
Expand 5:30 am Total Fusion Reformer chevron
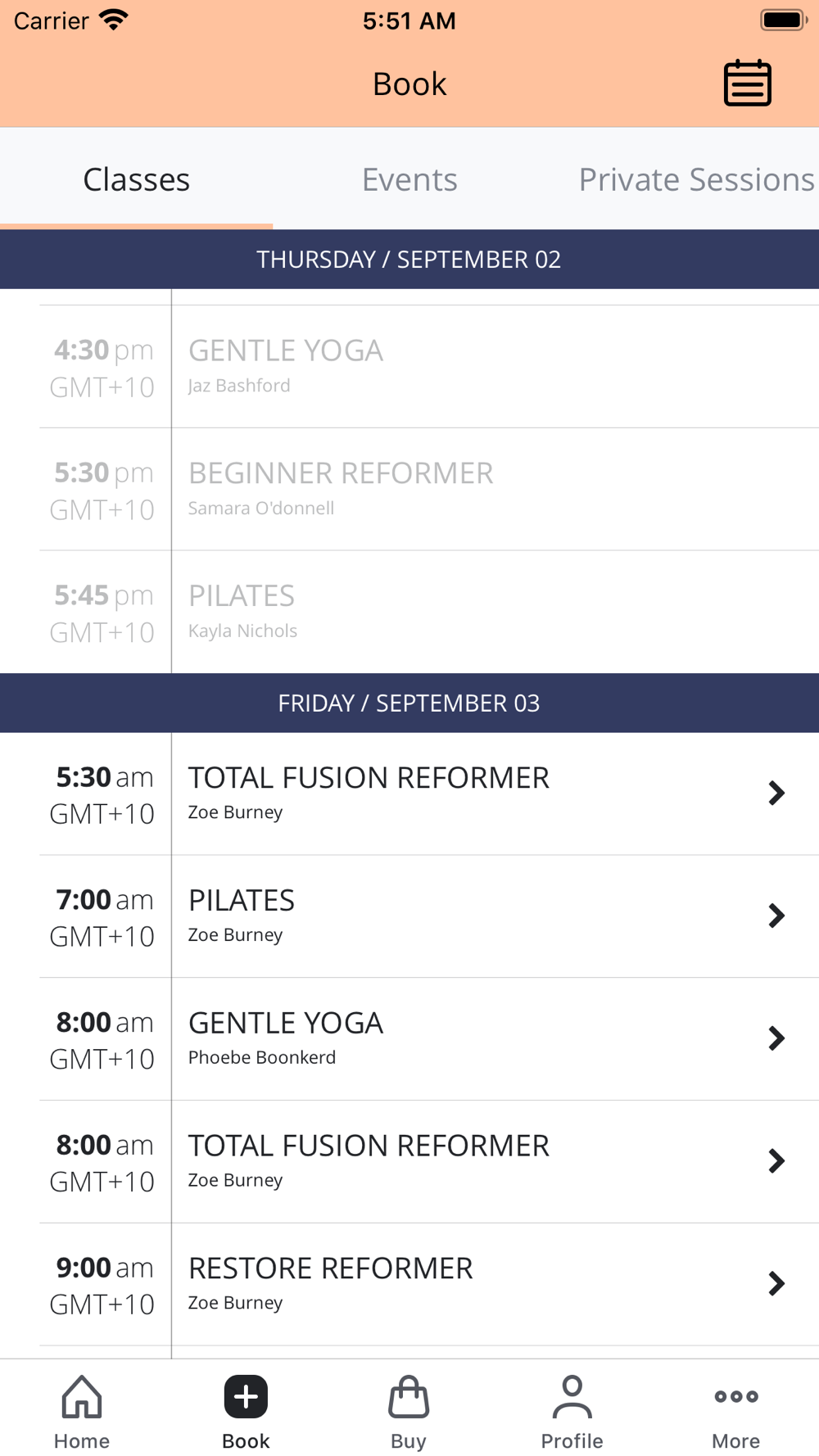(776, 793)
